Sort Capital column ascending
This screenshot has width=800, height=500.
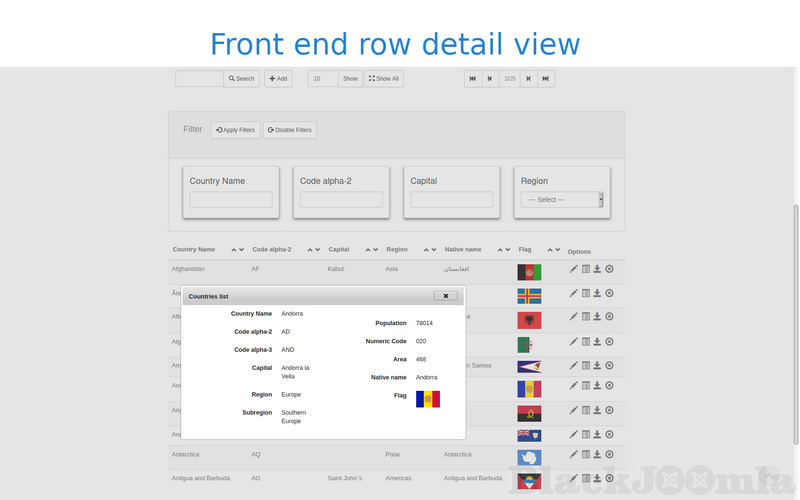pyautogui.click(x=365, y=250)
